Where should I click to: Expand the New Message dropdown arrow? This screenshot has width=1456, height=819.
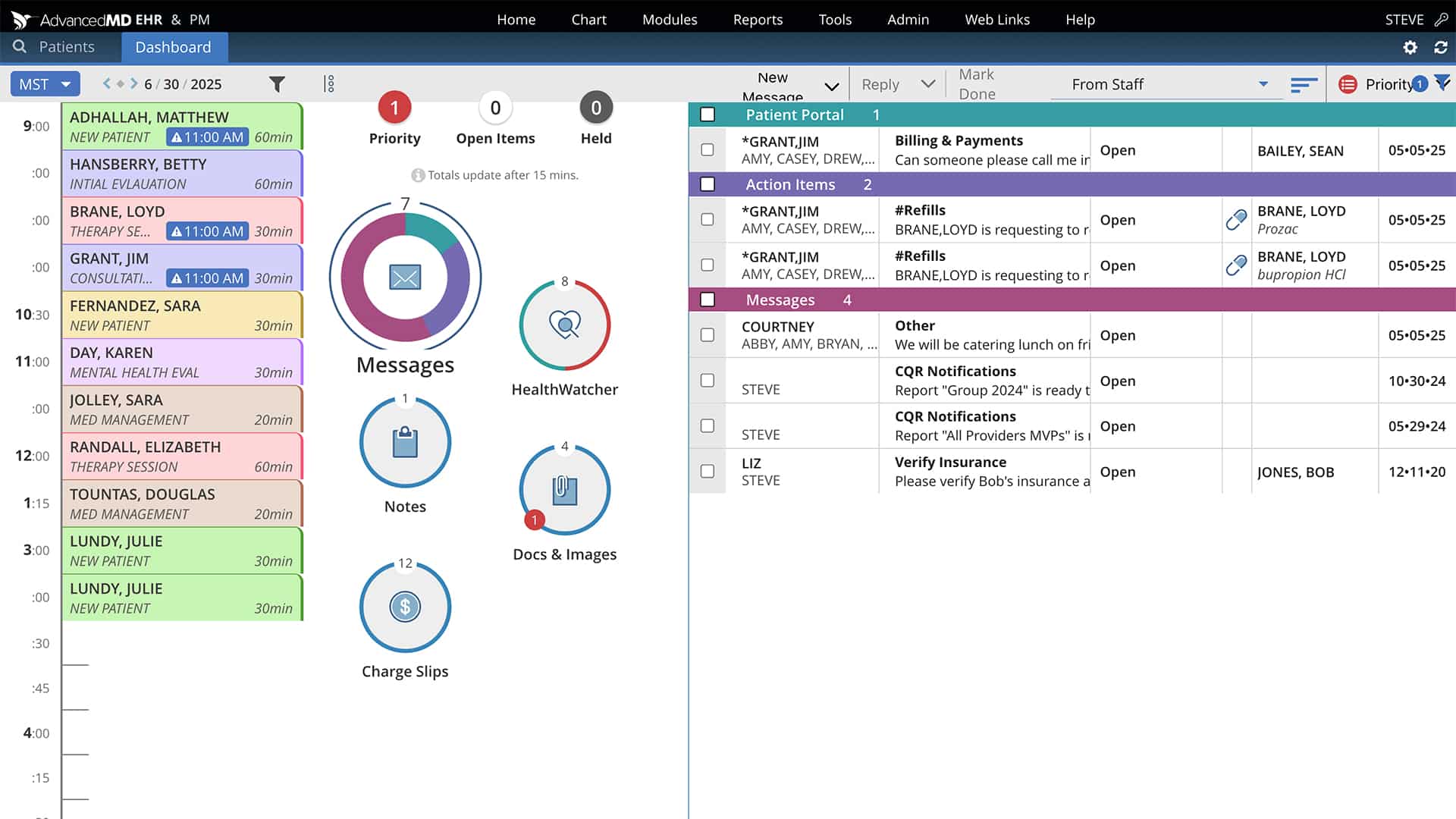point(831,86)
